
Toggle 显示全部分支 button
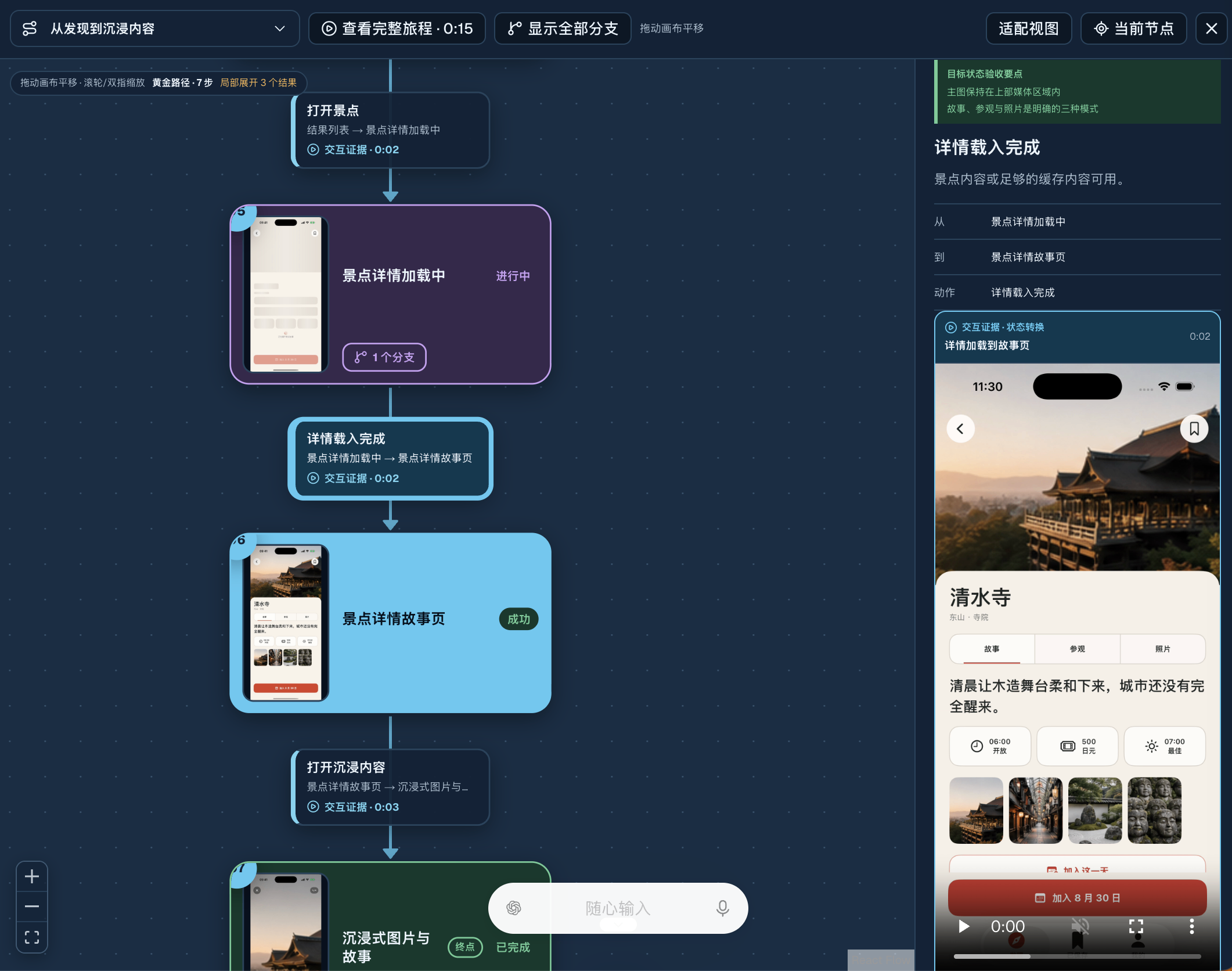click(563, 28)
